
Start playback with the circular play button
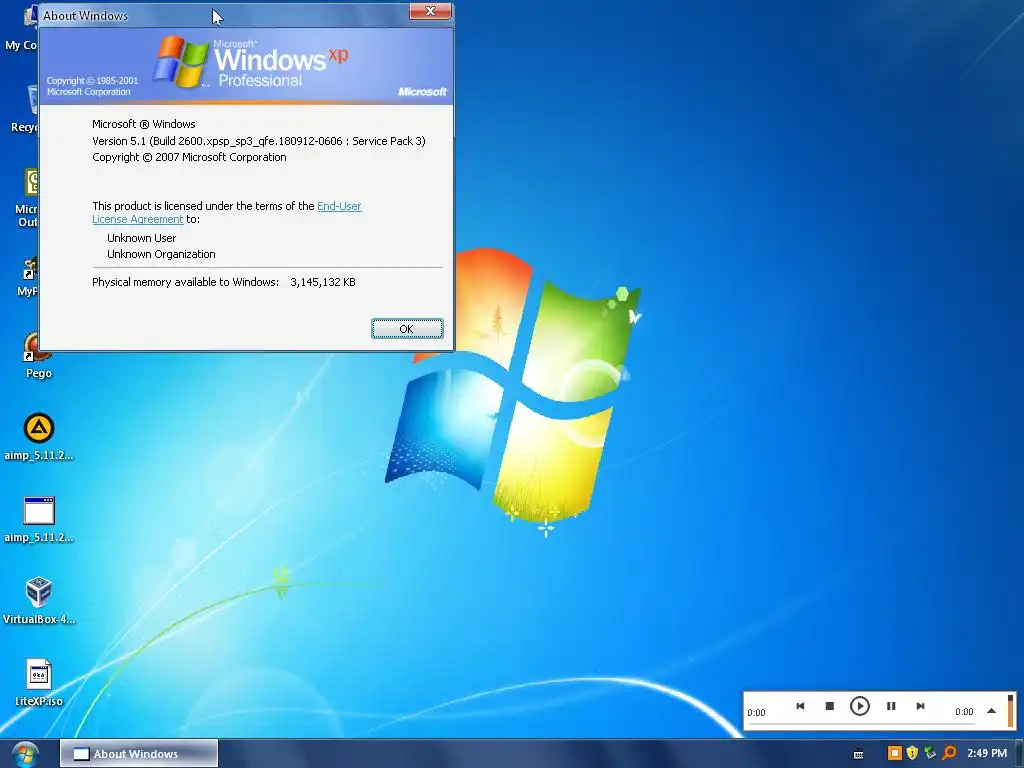pyautogui.click(x=859, y=706)
